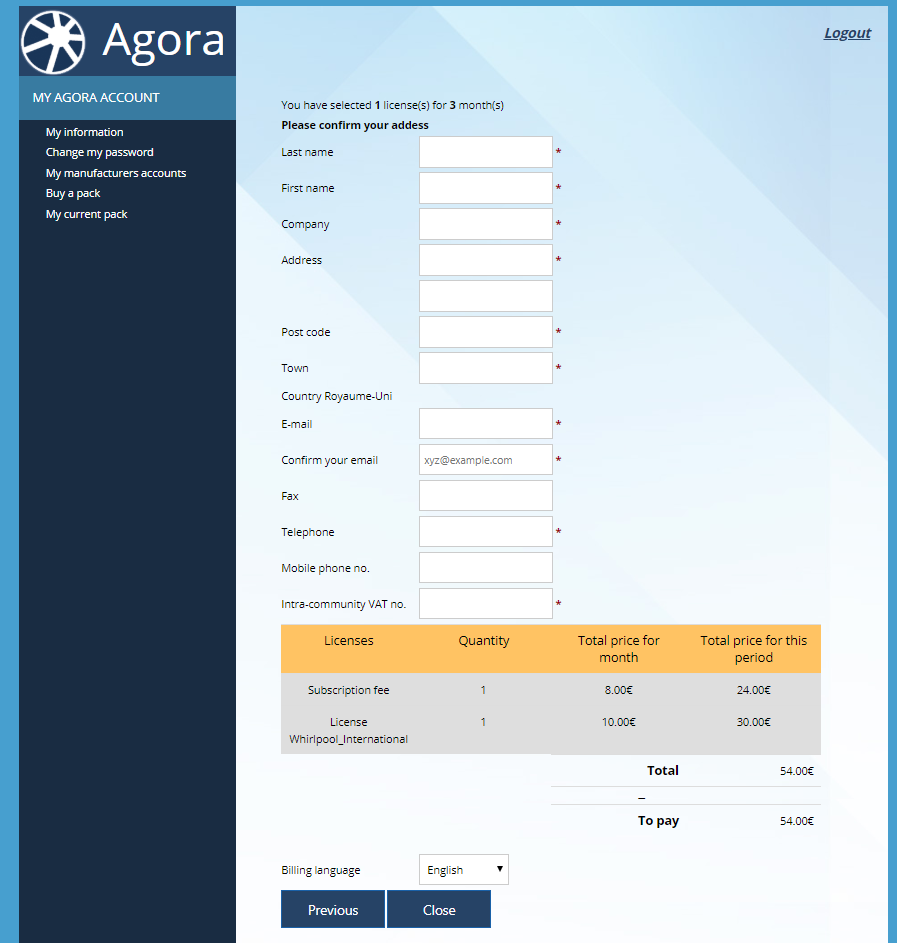The height and width of the screenshot is (944, 897).
Task: Click the 30.00€ period price
Action: 754,722
